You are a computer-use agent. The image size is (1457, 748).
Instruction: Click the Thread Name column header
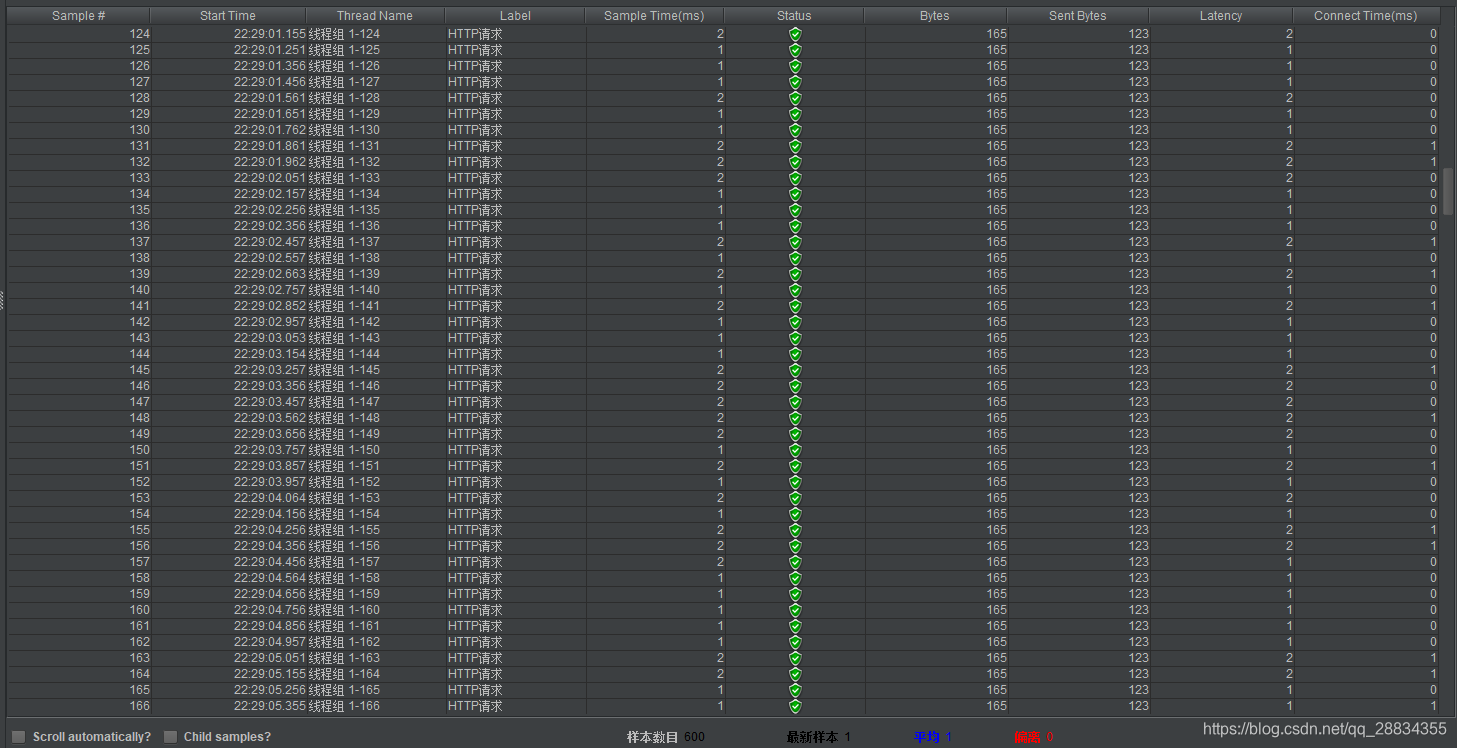375,16
